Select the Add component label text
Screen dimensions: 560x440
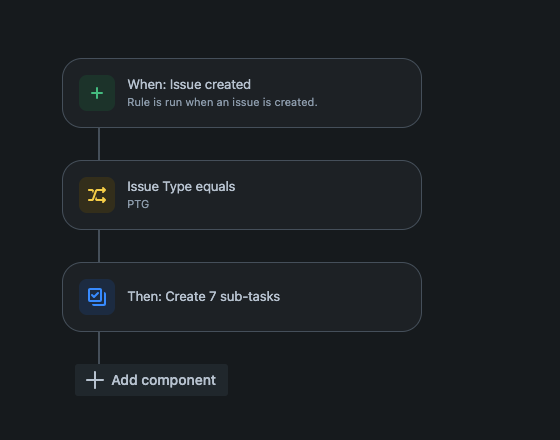164,380
